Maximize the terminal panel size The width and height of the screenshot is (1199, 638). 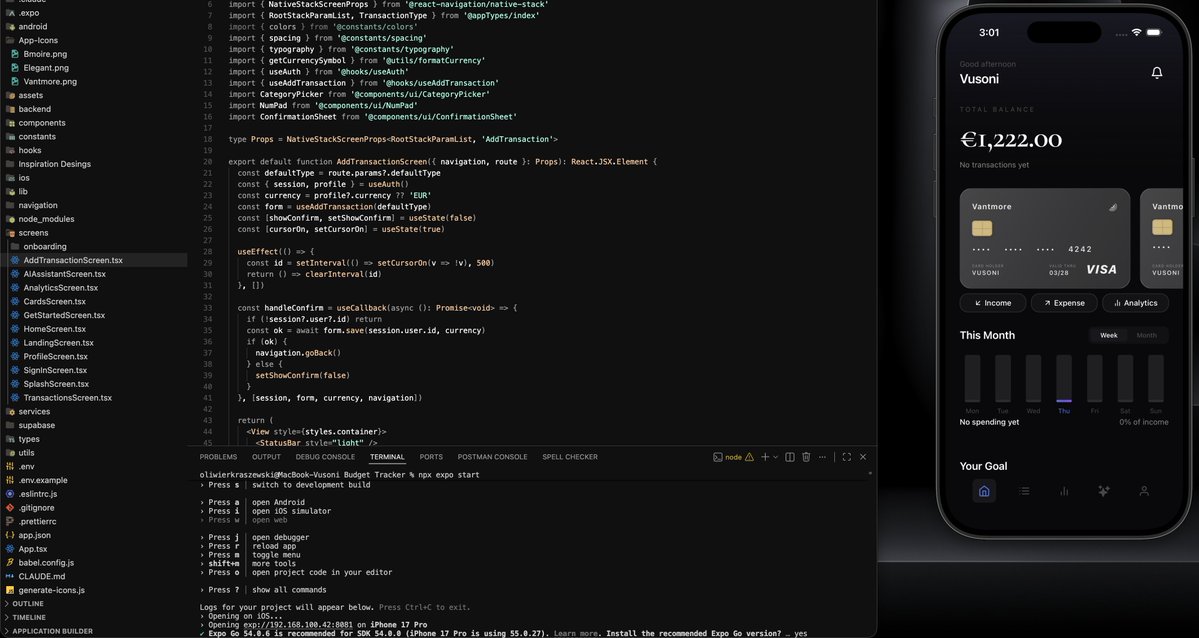[x=846, y=457]
